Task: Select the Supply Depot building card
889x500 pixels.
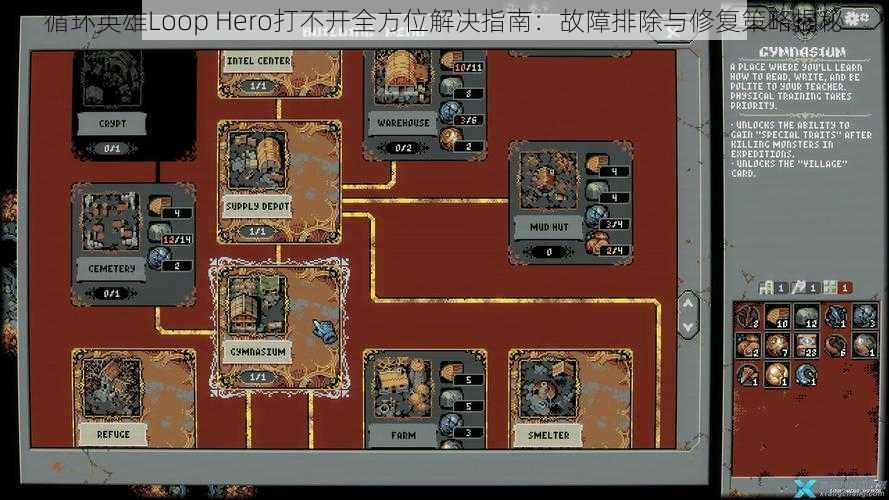Action: click(280, 182)
